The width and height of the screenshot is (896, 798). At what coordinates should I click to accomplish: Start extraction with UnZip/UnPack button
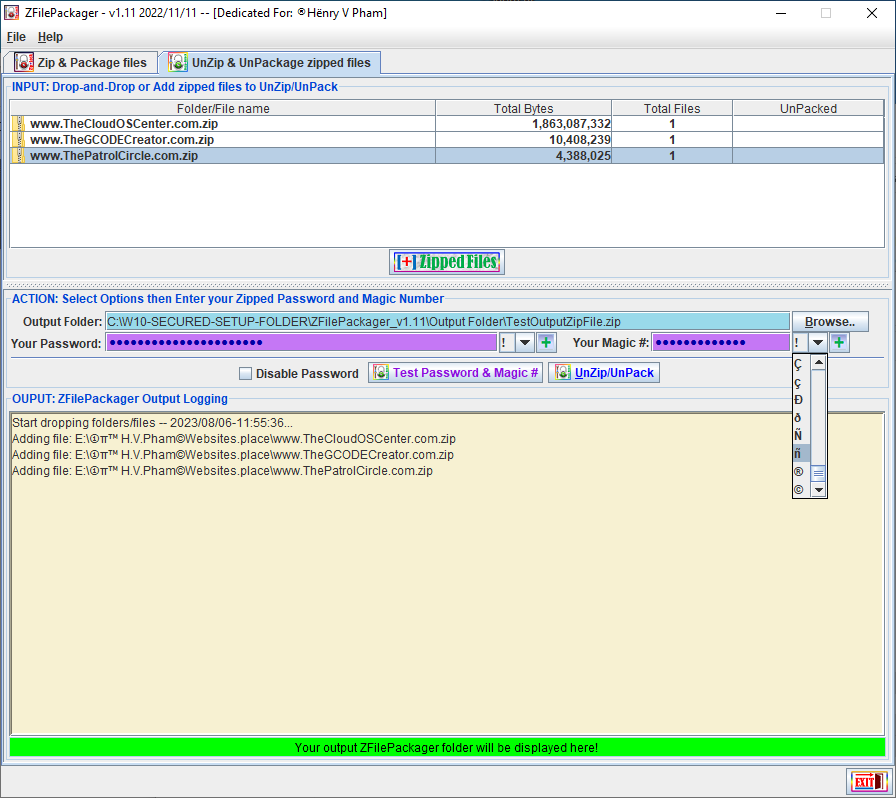(604, 373)
